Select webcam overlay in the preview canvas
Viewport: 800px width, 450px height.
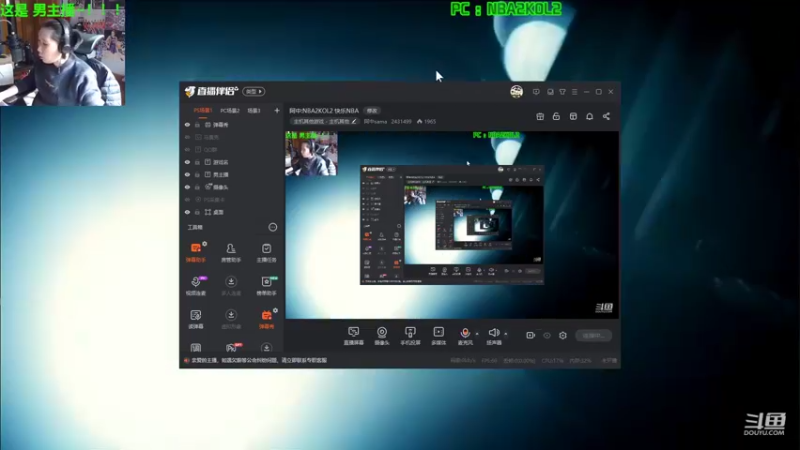[x=311, y=154]
